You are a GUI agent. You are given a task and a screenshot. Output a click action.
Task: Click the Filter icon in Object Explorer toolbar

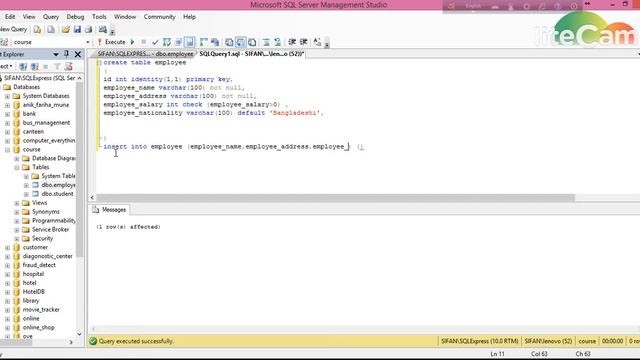pyautogui.click(x=57, y=66)
